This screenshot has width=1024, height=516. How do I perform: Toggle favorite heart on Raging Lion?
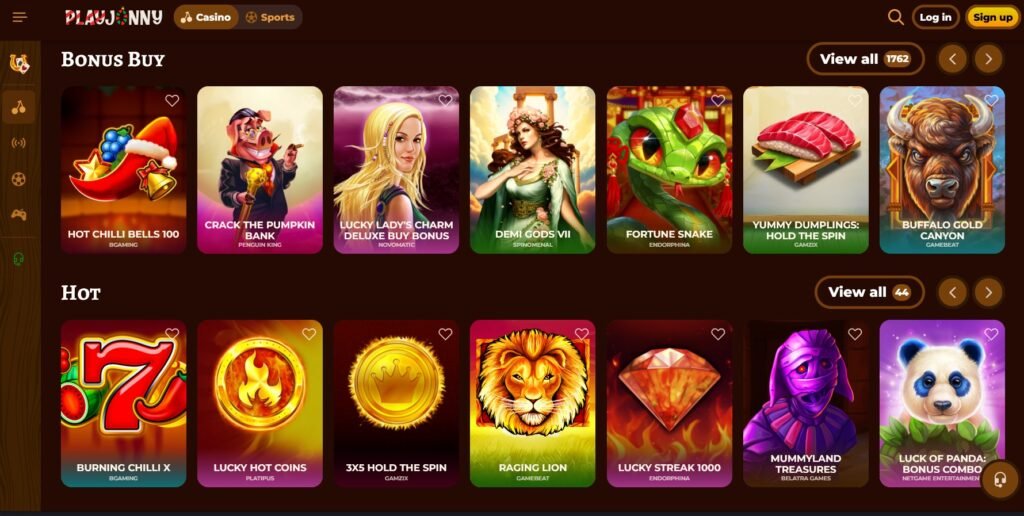(581, 334)
